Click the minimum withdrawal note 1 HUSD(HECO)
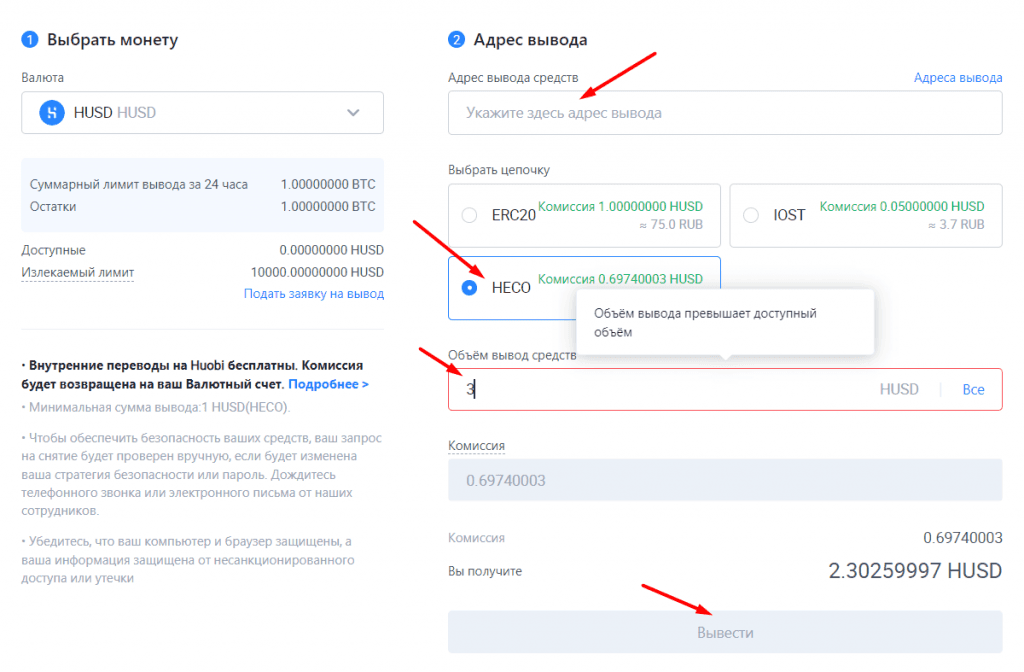This screenshot has height=672, width=1024. pyautogui.click(x=155, y=408)
